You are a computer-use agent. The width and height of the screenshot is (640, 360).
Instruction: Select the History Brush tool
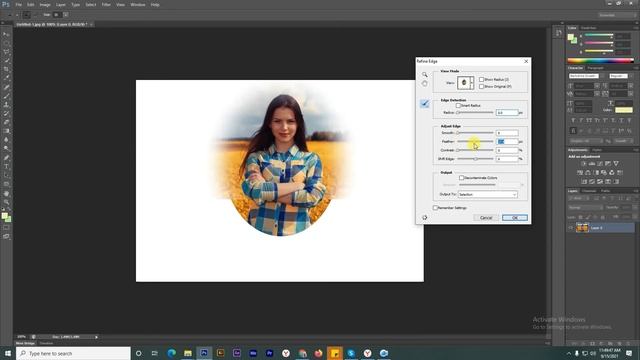7,114
